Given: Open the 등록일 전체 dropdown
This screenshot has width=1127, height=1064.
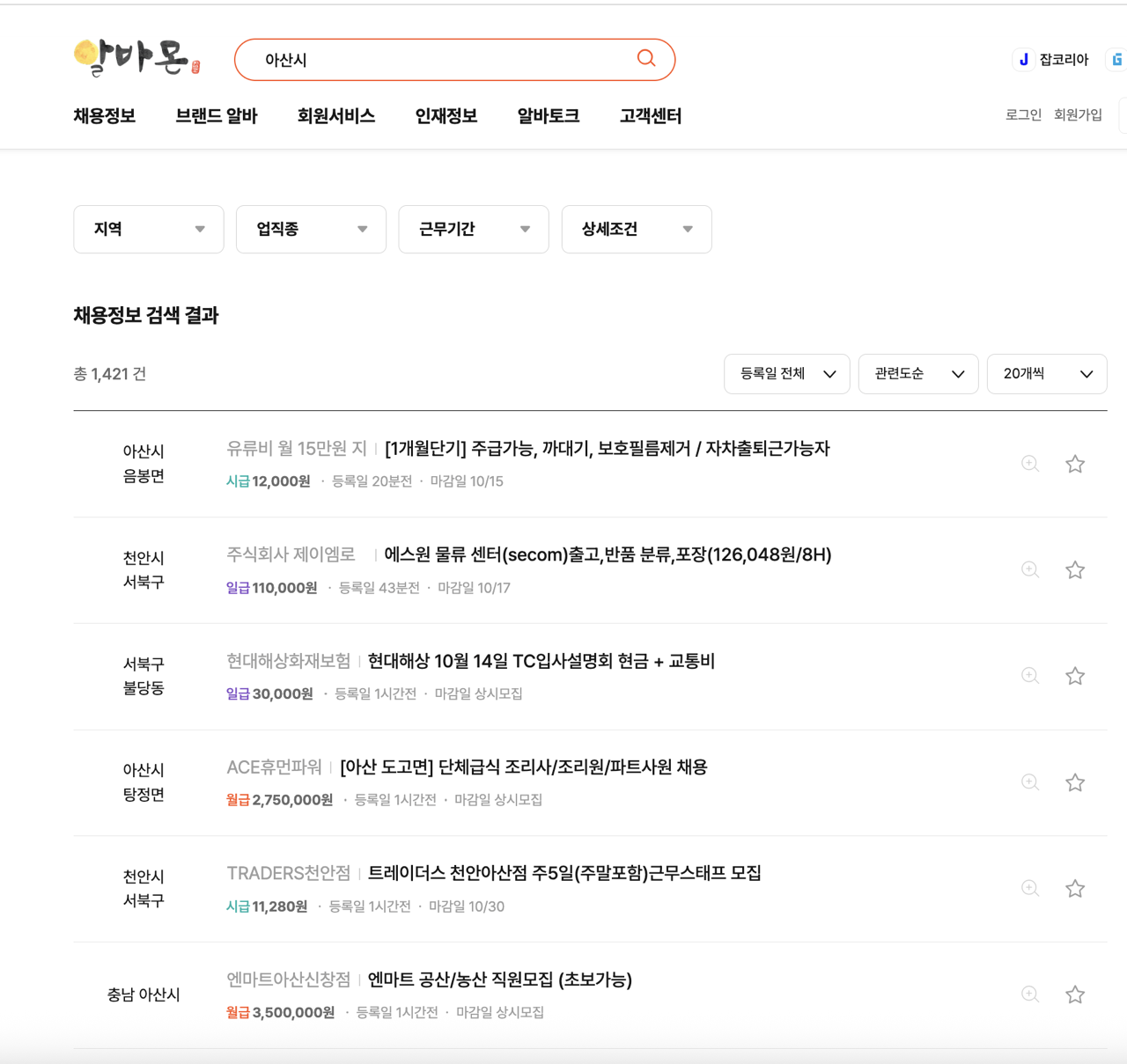Looking at the screenshot, I should click(x=786, y=373).
